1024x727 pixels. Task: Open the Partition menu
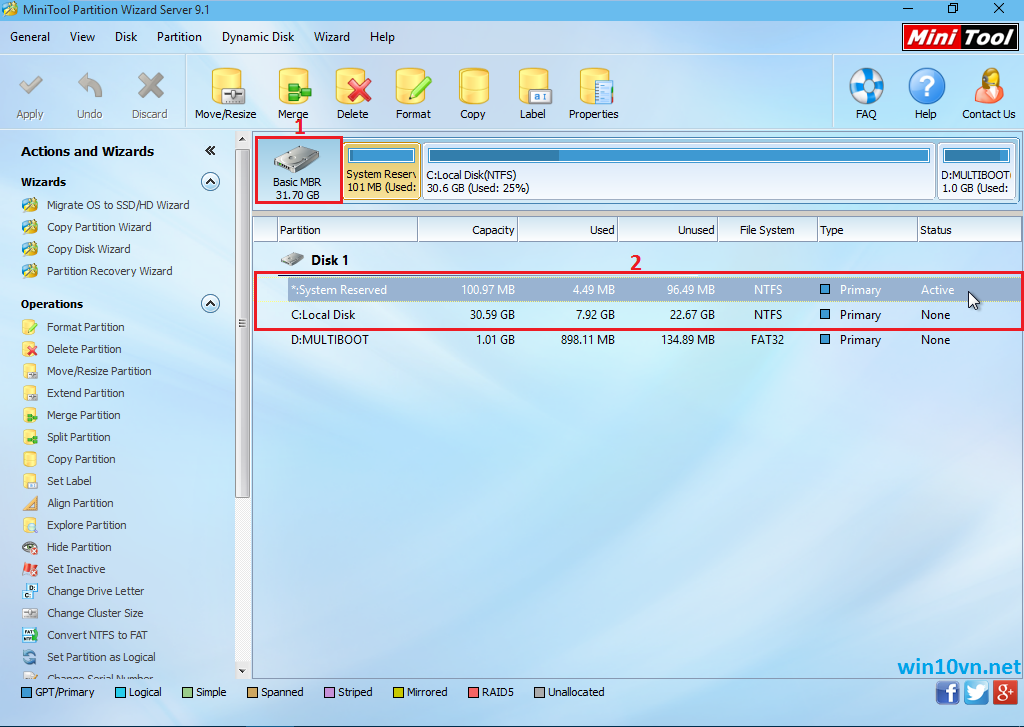179,37
